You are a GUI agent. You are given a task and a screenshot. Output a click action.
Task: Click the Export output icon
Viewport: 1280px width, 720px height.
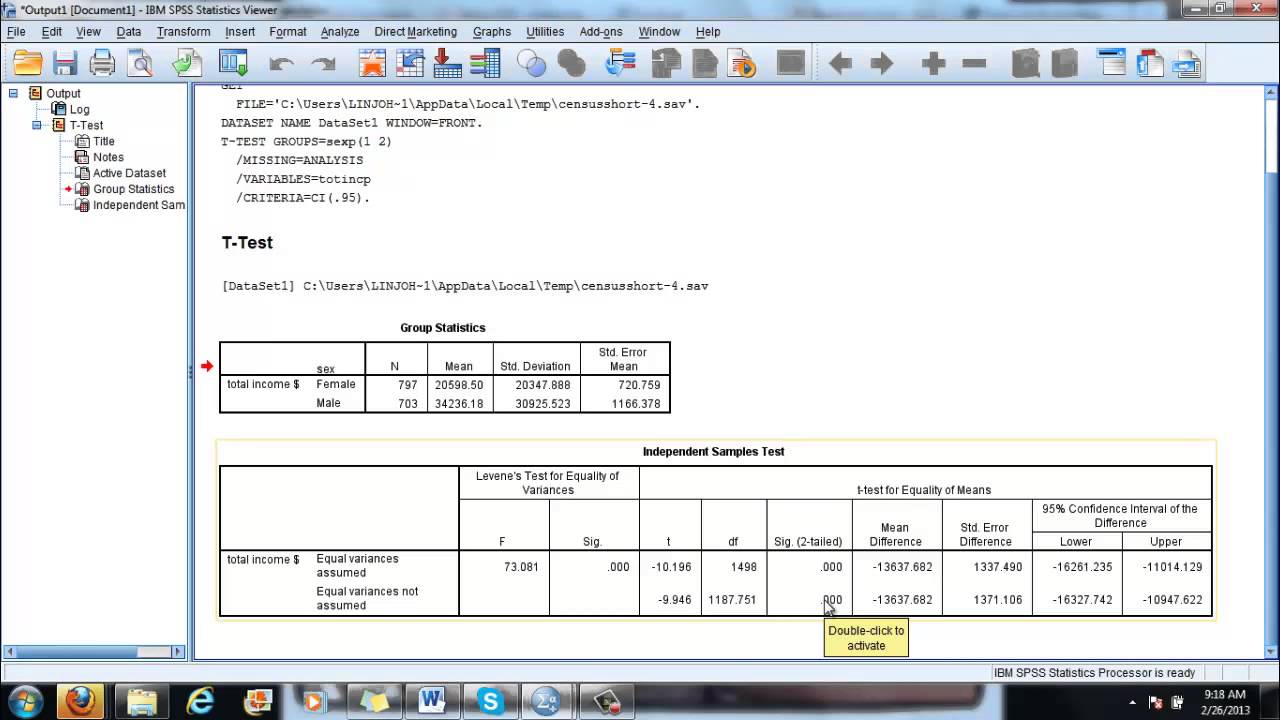[x=187, y=64]
